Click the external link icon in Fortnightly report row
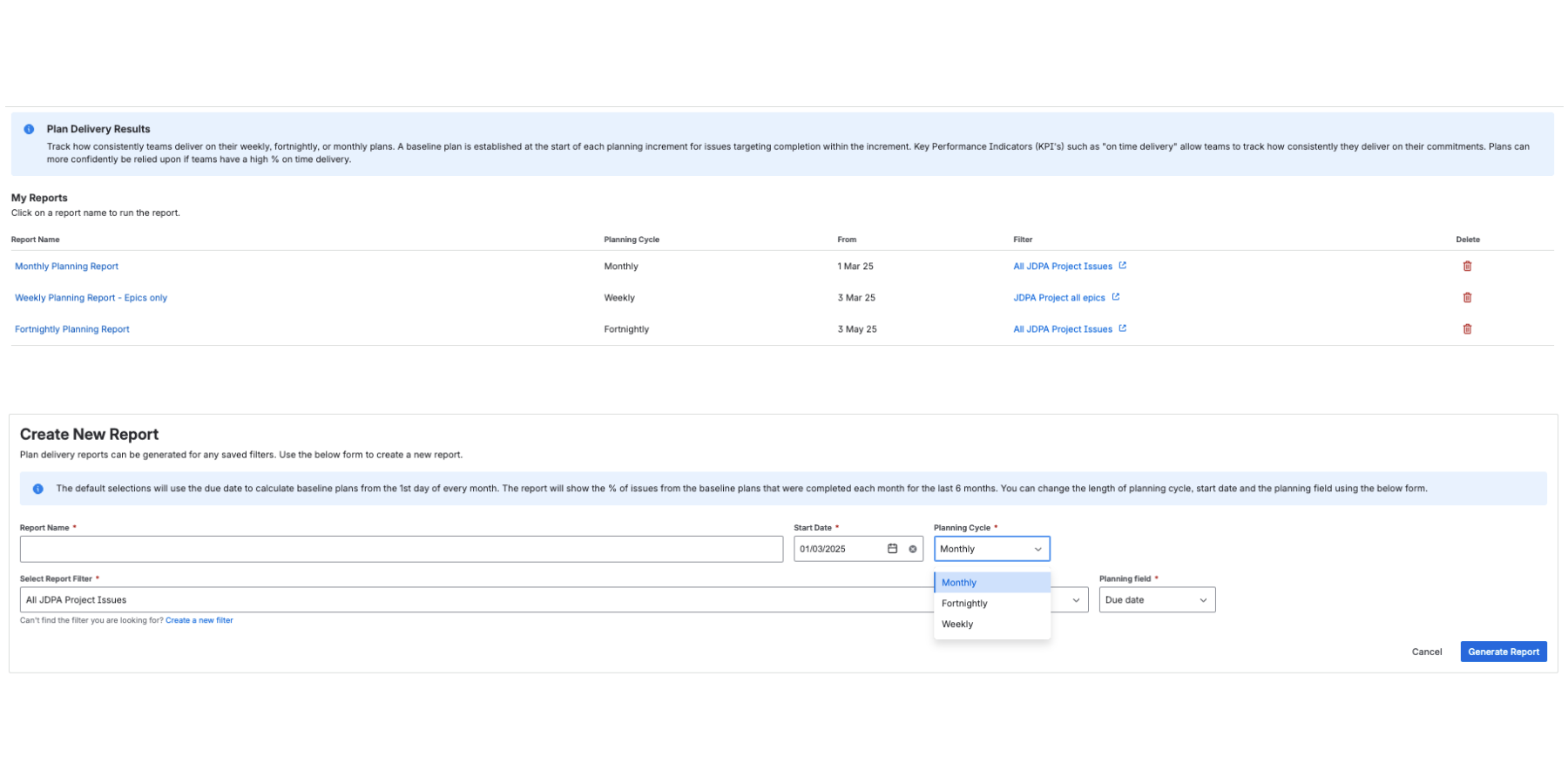The height and width of the screenshot is (784, 1568). pos(1122,328)
